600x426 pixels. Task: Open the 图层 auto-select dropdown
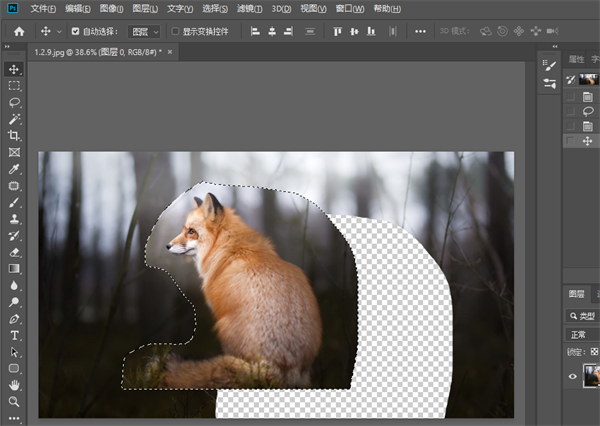pyautogui.click(x=144, y=31)
